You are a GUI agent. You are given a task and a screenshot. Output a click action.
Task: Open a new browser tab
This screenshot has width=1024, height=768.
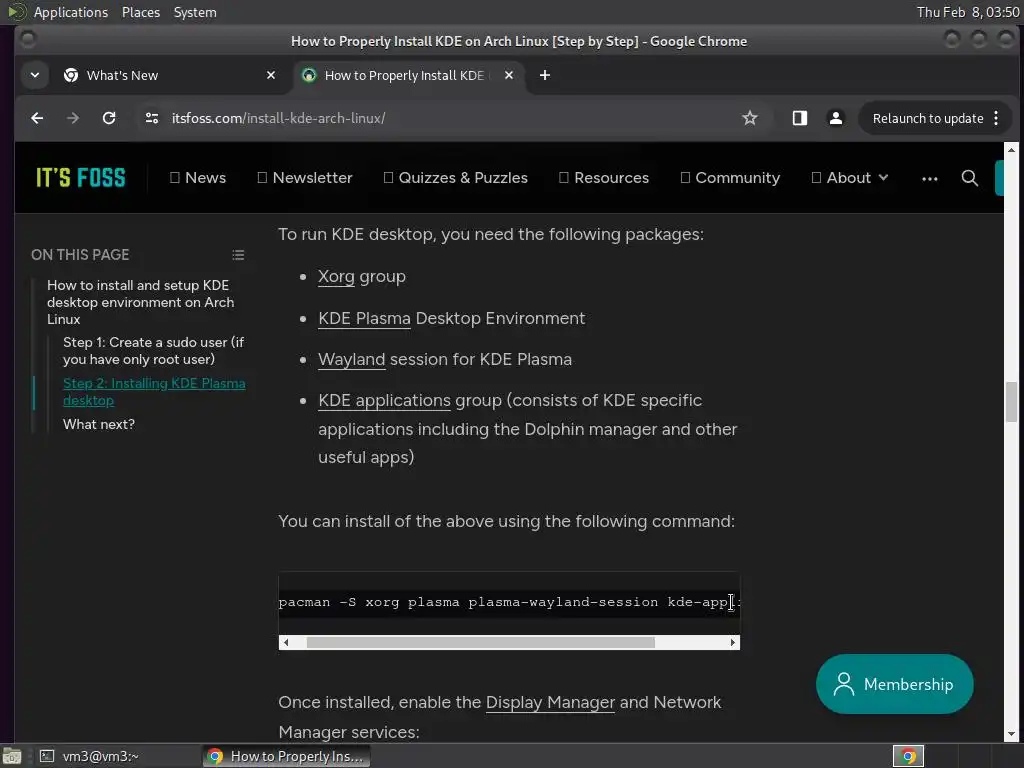click(x=545, y=75)
